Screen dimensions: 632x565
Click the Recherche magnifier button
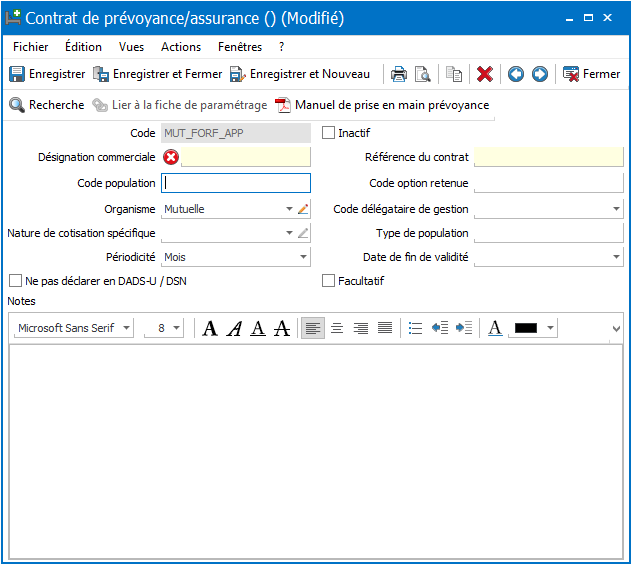(47, 105)
